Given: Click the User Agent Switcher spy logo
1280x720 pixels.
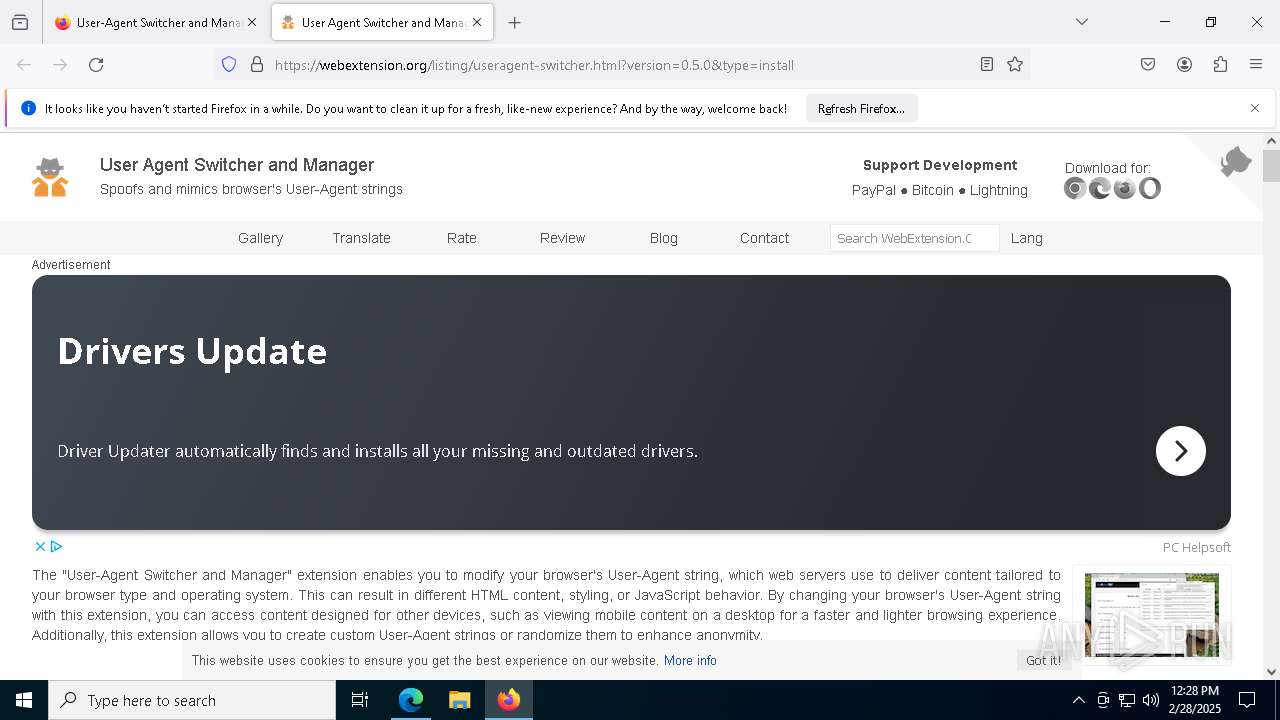Looking at the screenshot, I should (50, 177).
